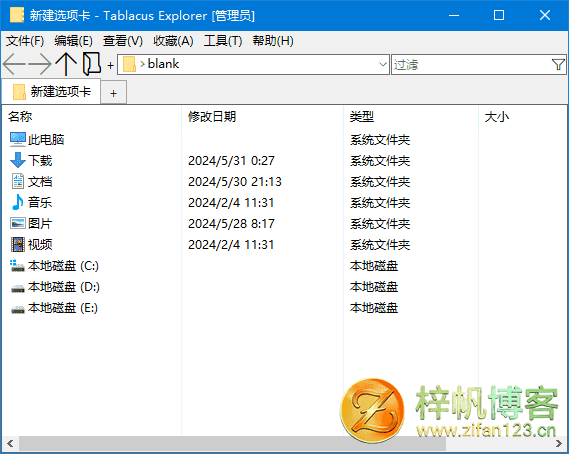Click the filter funnel icon

click(558, 65)
